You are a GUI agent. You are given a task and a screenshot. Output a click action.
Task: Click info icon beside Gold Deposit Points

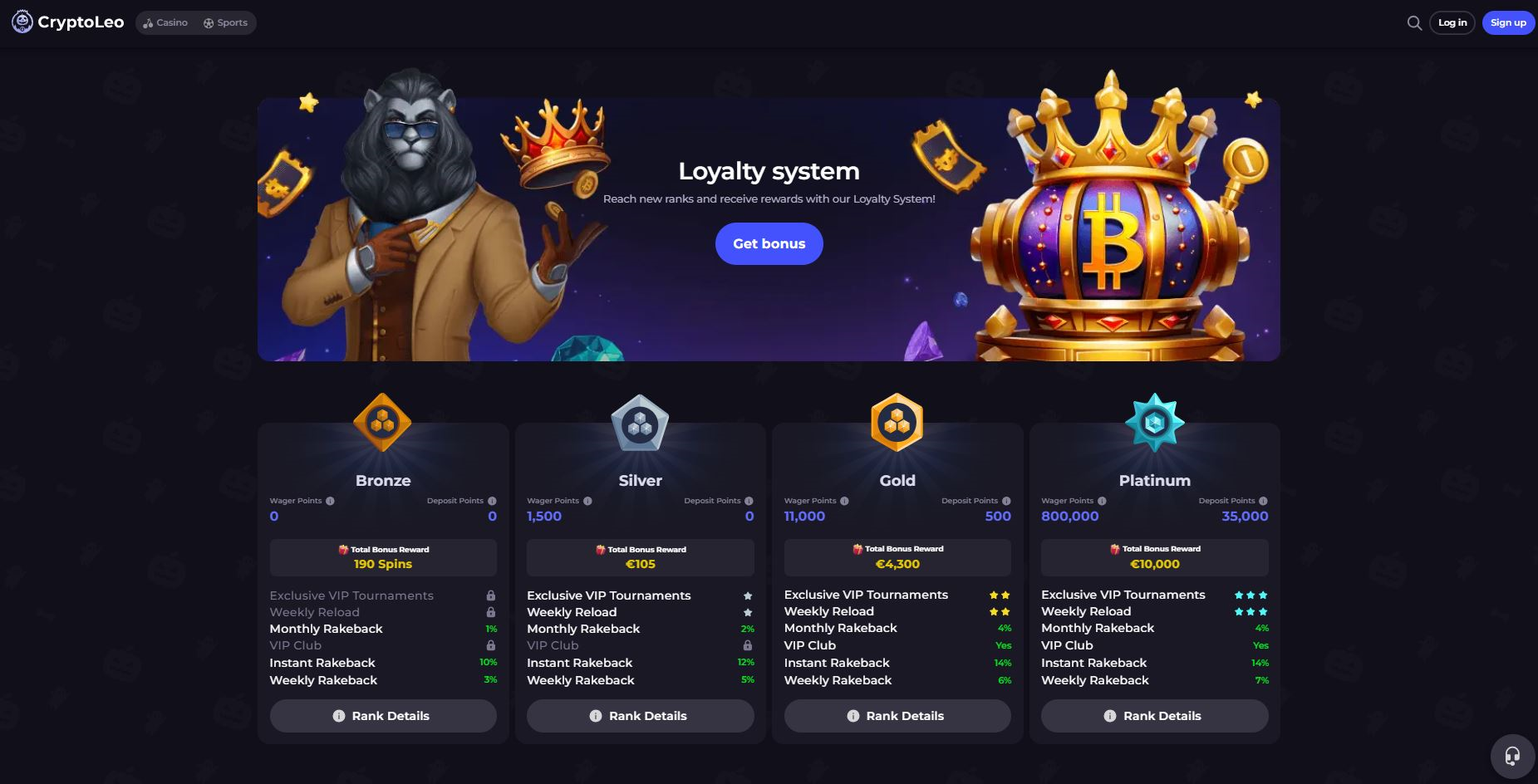click(x=1006, y=501)
